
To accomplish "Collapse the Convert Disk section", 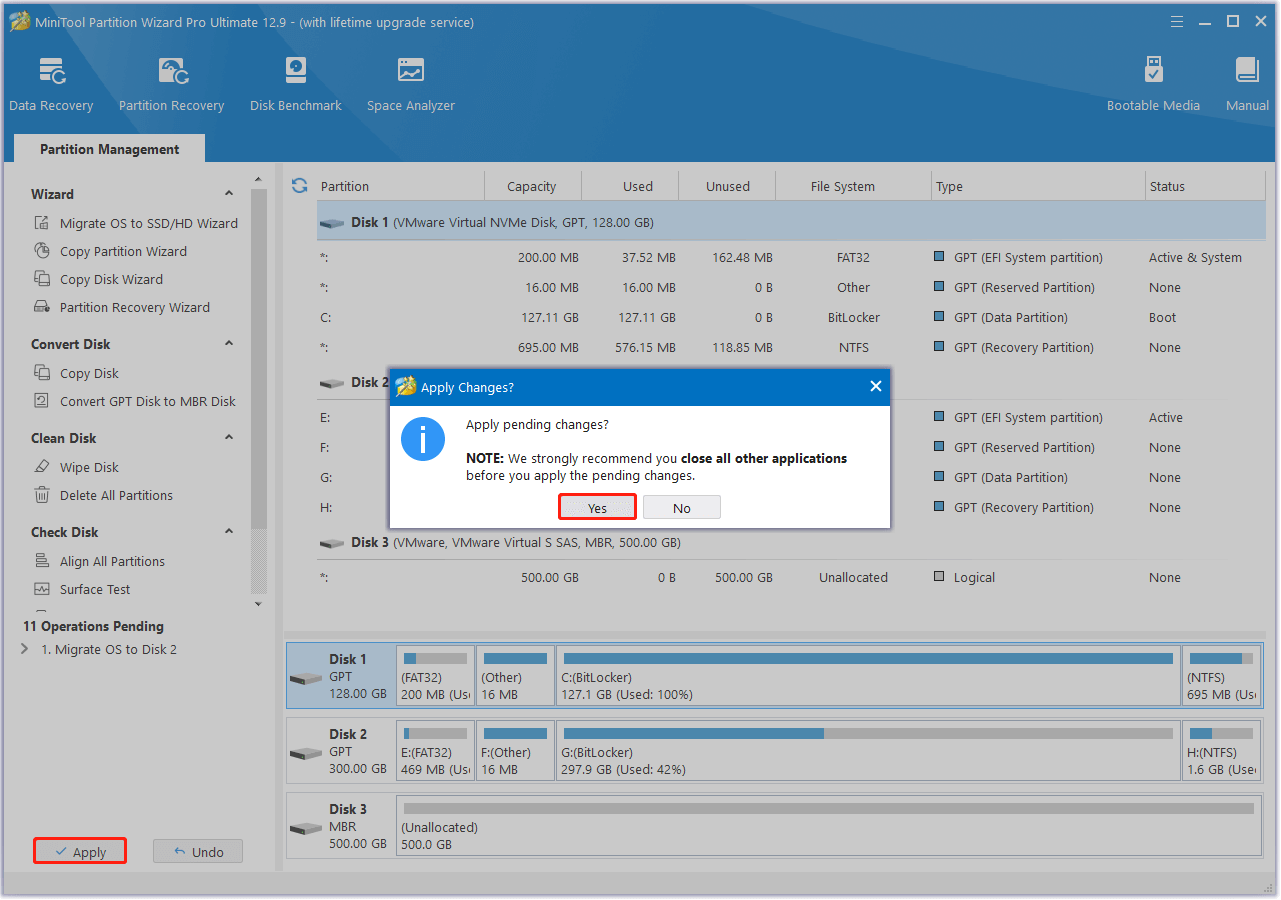I will (x=229, y=344).
